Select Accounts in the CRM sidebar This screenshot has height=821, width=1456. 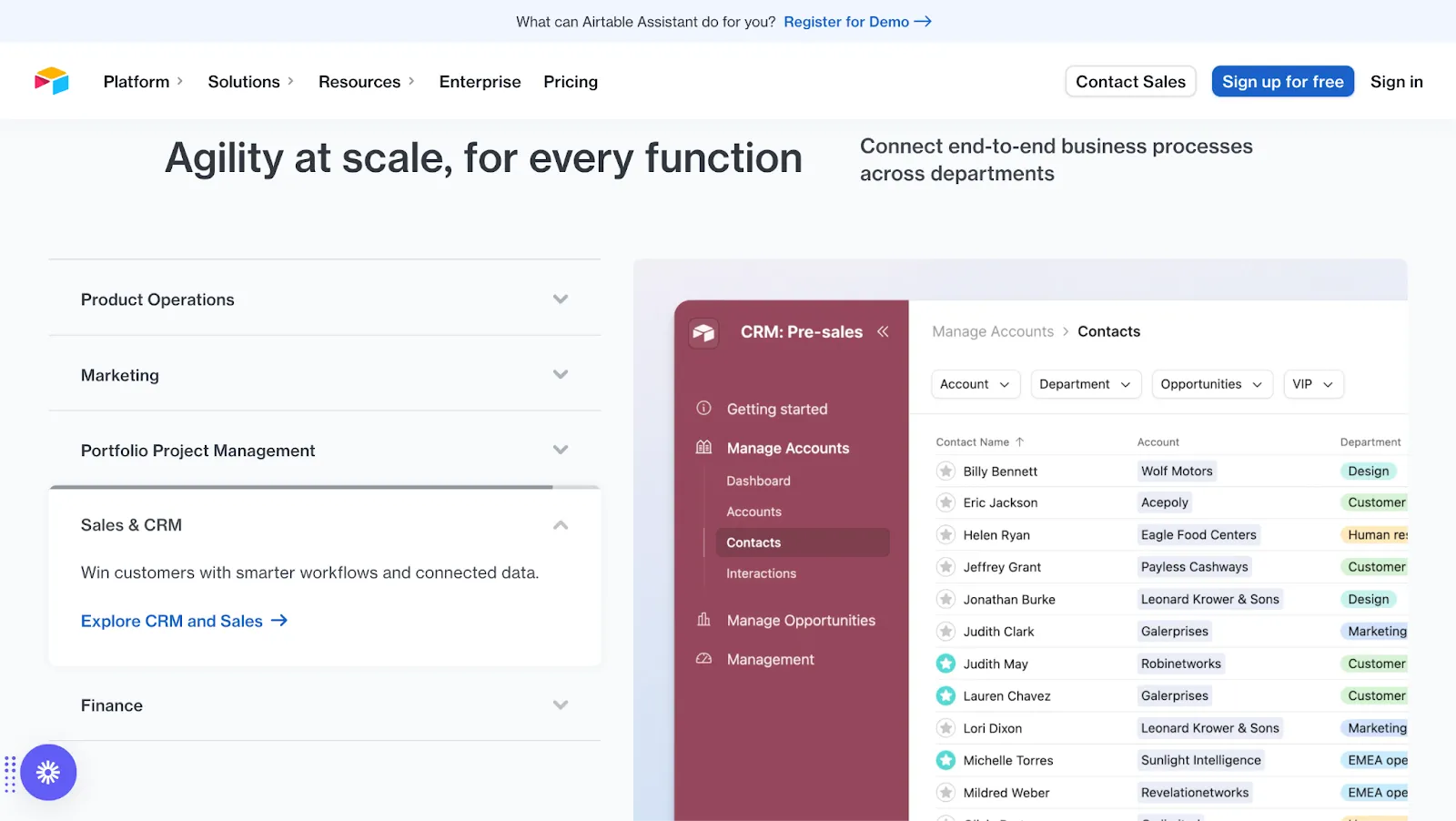tap(753, 512)
